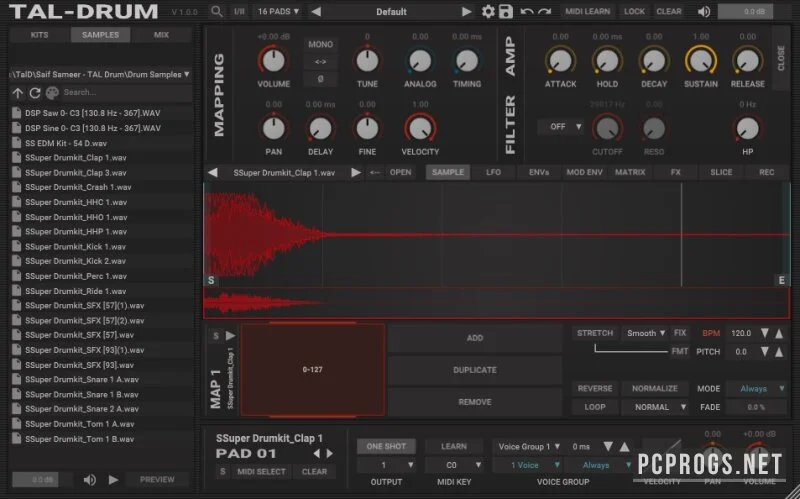Select SS EDM Kit - 54 D.wav

tap(101, 143)
